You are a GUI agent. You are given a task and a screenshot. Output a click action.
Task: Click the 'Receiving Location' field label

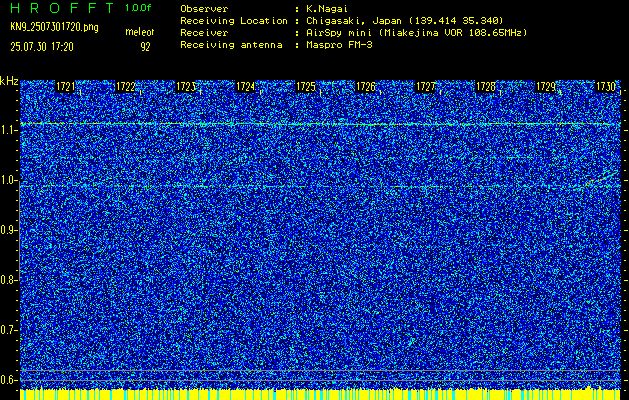coord(234,21)
